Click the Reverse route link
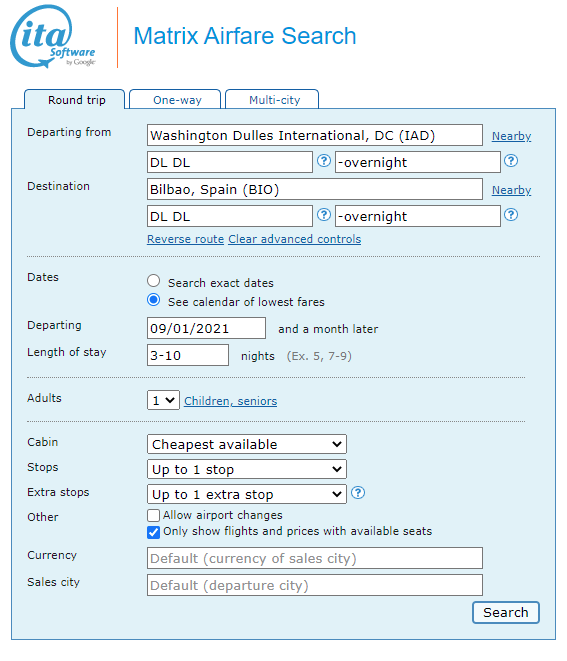The width and height of the screenshot is (567, 661). pos(185,239)
